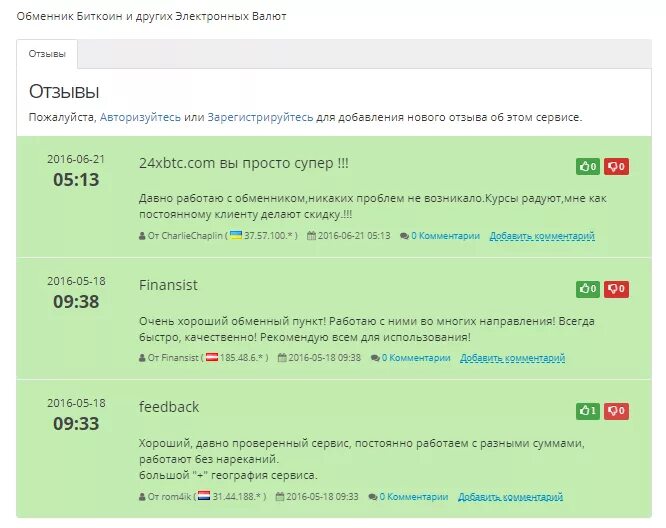Screen dimensions: 666x528
Task: Select the review title feedback
Action: pyautogui.click(x=169, y=407)
